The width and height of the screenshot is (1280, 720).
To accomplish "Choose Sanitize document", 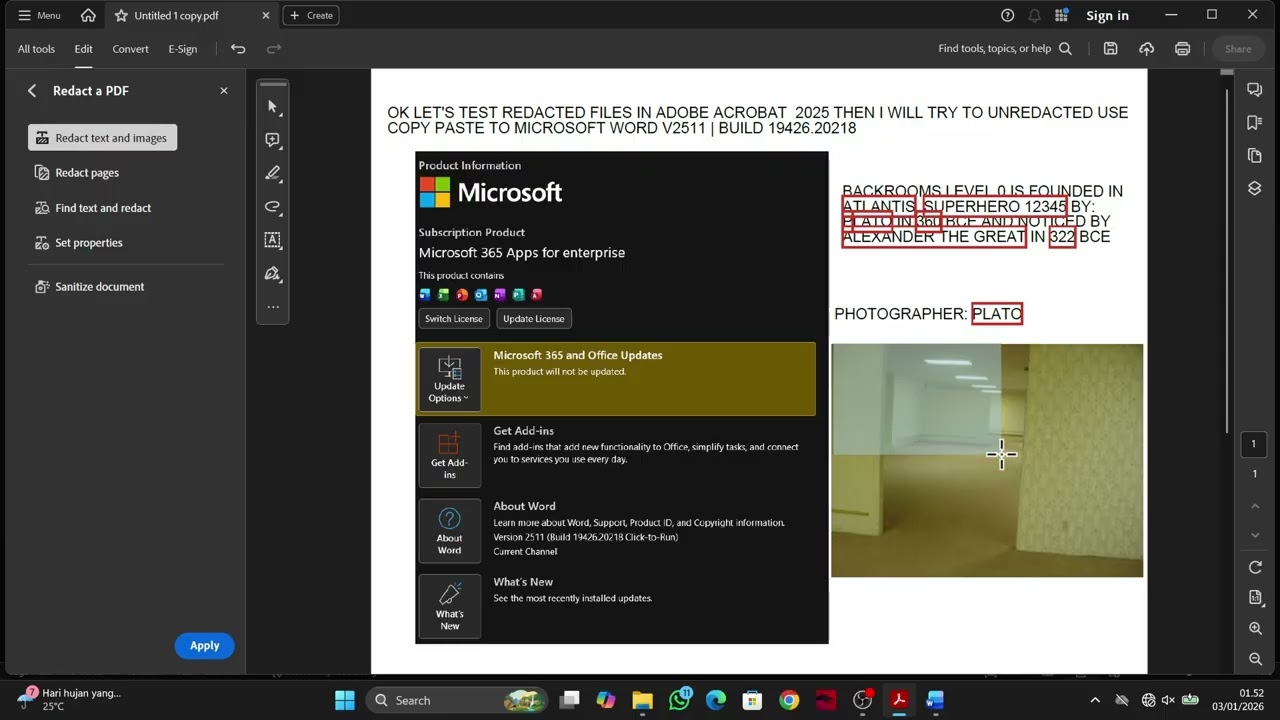I will pyautogui.click(x=90, y=287).
